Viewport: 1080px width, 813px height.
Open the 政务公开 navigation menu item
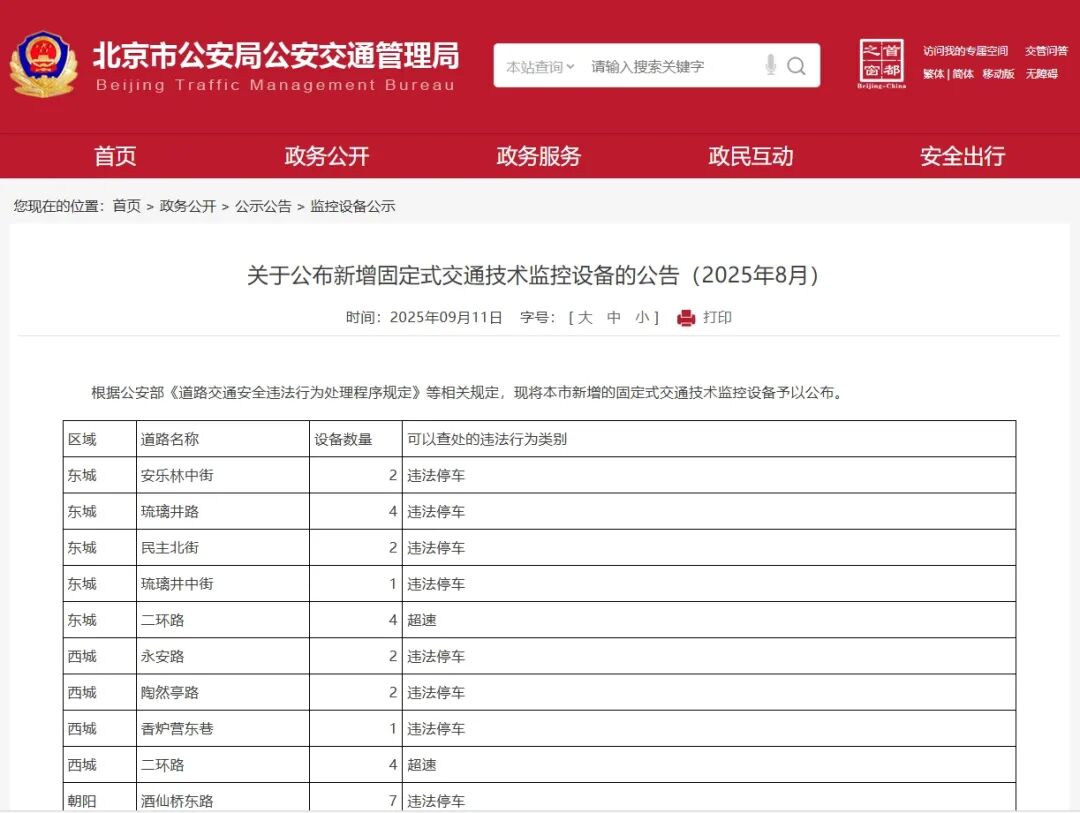(327, 156)
